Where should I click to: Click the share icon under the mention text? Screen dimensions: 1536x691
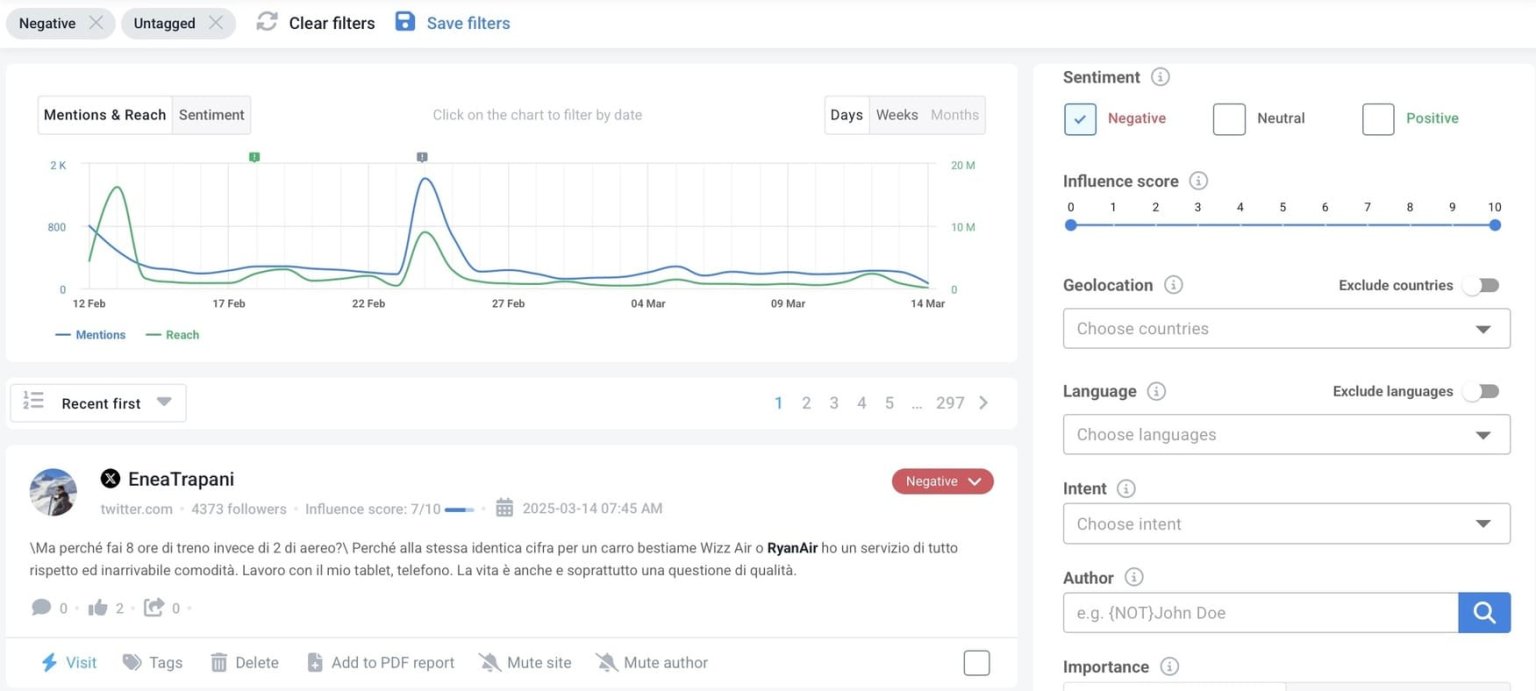153,607
